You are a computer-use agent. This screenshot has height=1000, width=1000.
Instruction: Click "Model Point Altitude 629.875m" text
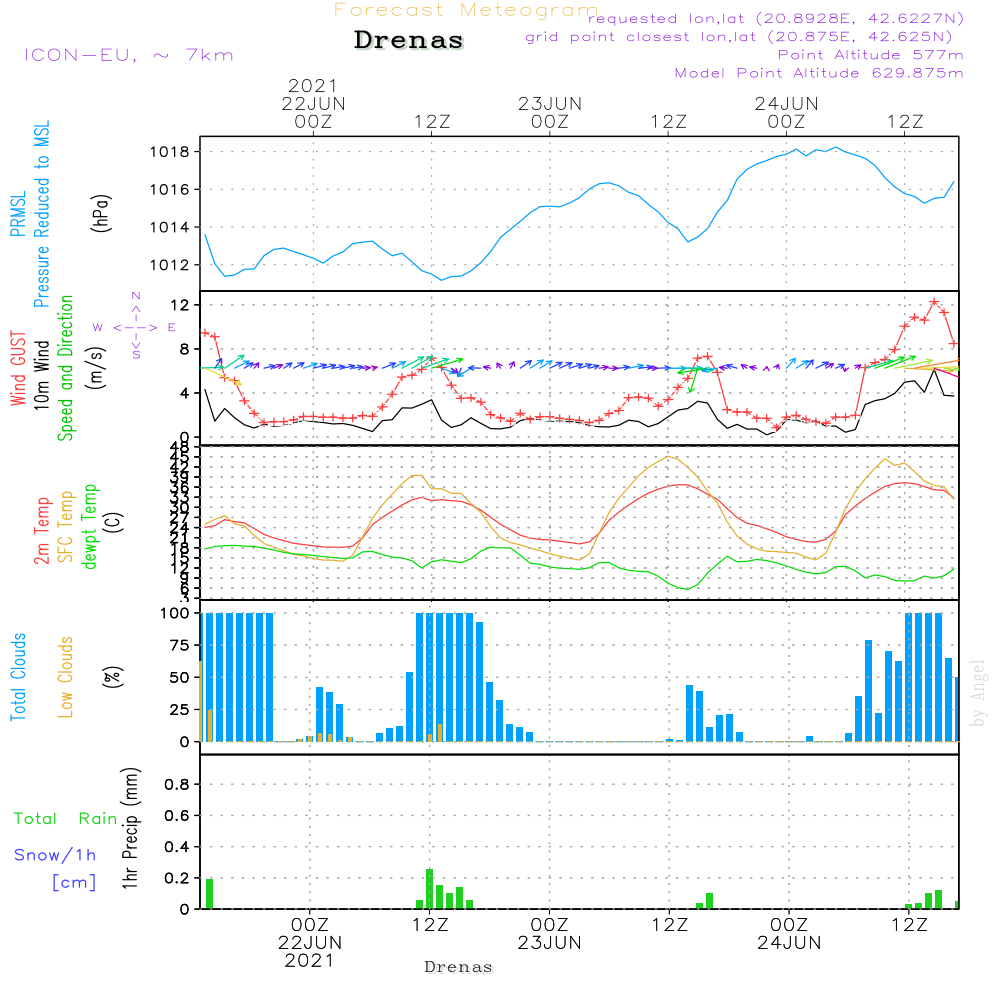click(x=819, y=73)
